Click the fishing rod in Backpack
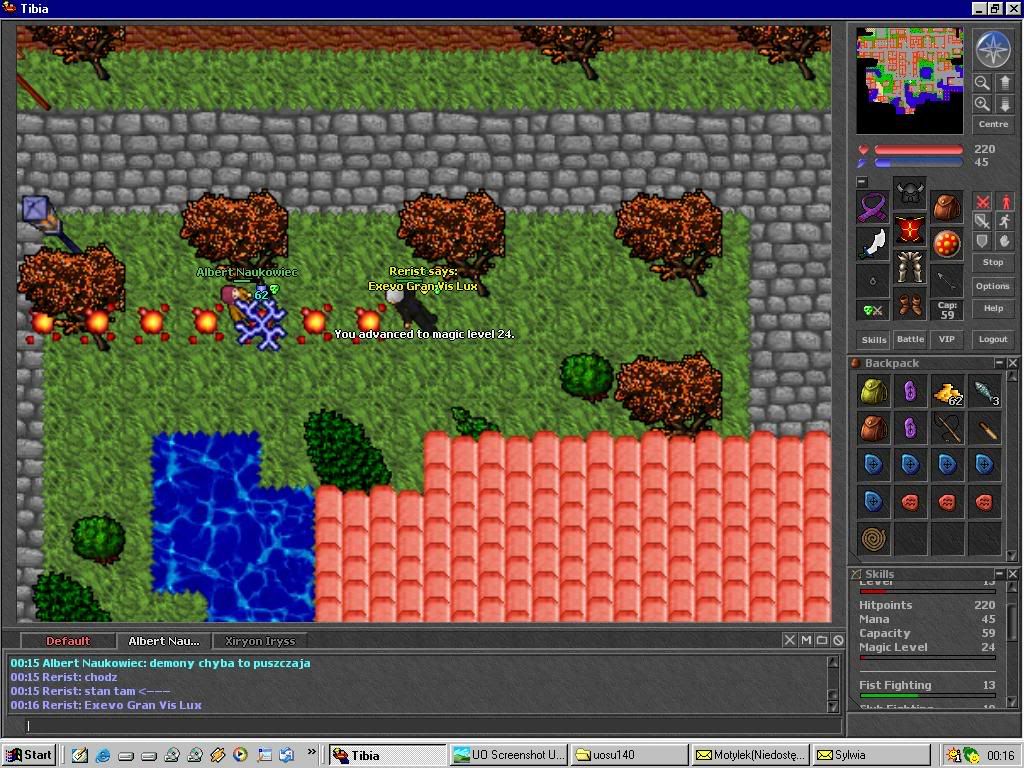The image size is (1024, 768). click(x=947, y=428)
